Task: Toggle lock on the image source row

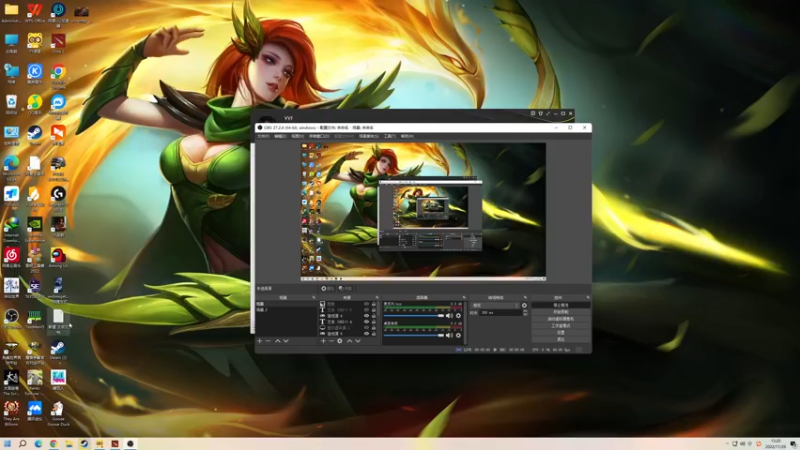Action: tap(374, 304)
